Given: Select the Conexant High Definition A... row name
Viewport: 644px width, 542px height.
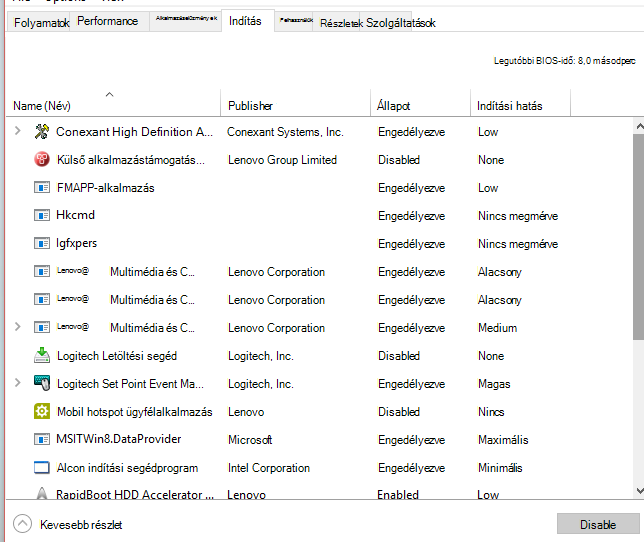Looking at the screenshot, I should click(x=134, y=132).
